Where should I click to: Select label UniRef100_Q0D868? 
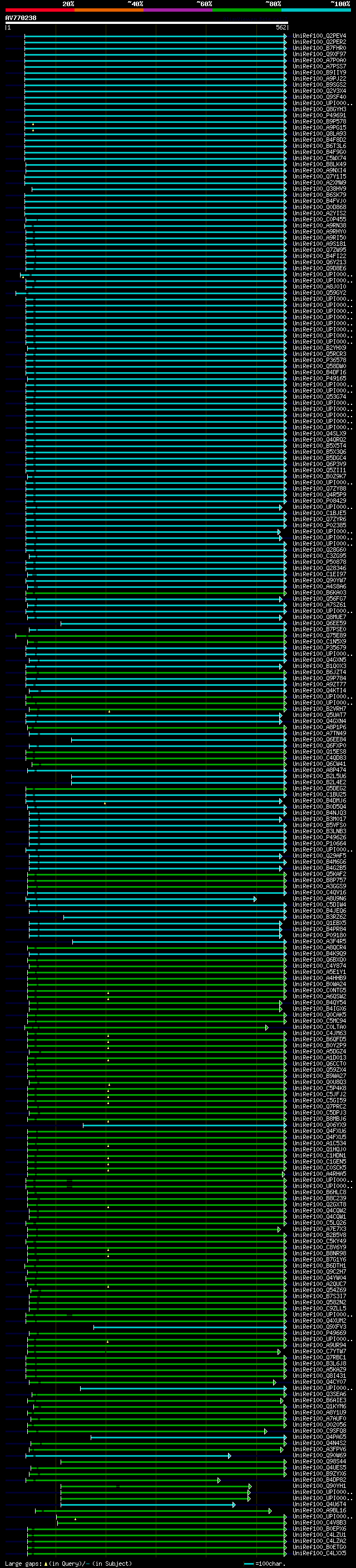pyautogui.click(x=319, y=207)
